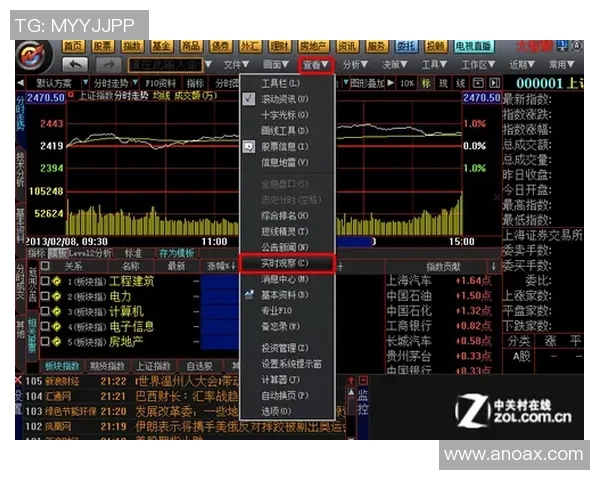Switch to the 板块指数 bottom tab
This screenshot has width=600, height=480.
[x=61, y=367]
